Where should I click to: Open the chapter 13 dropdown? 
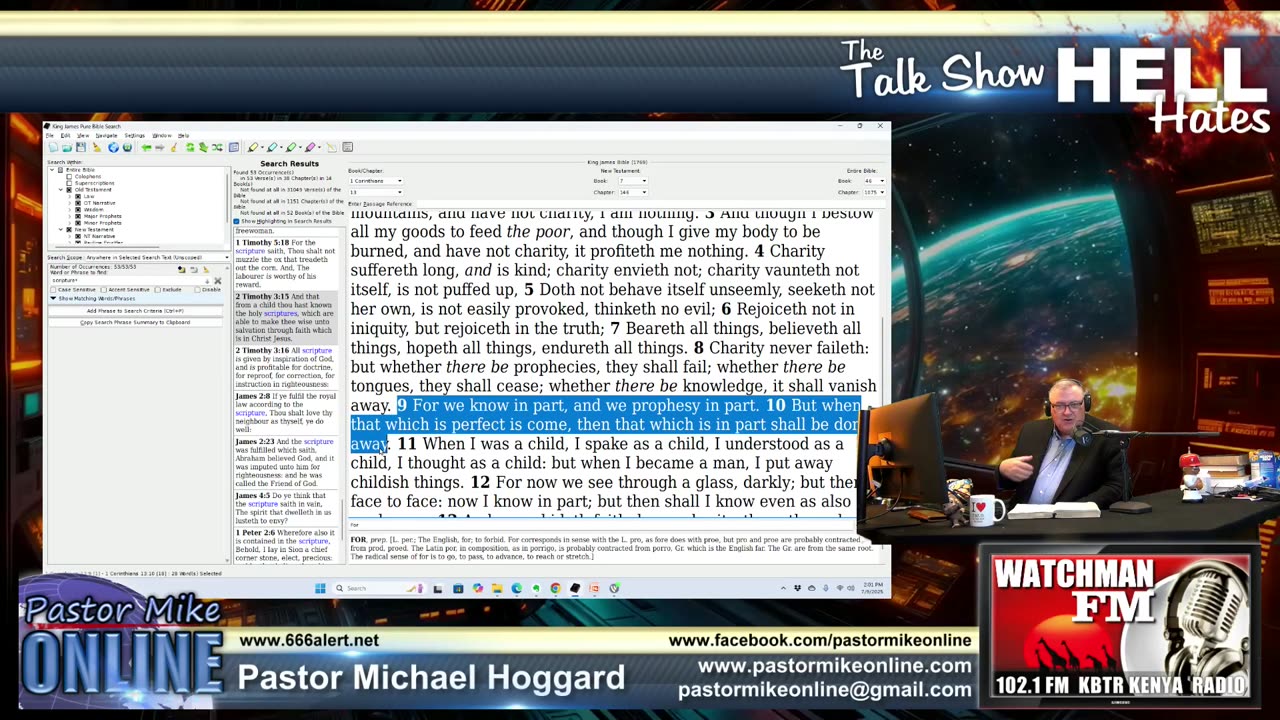click(376, 192)
